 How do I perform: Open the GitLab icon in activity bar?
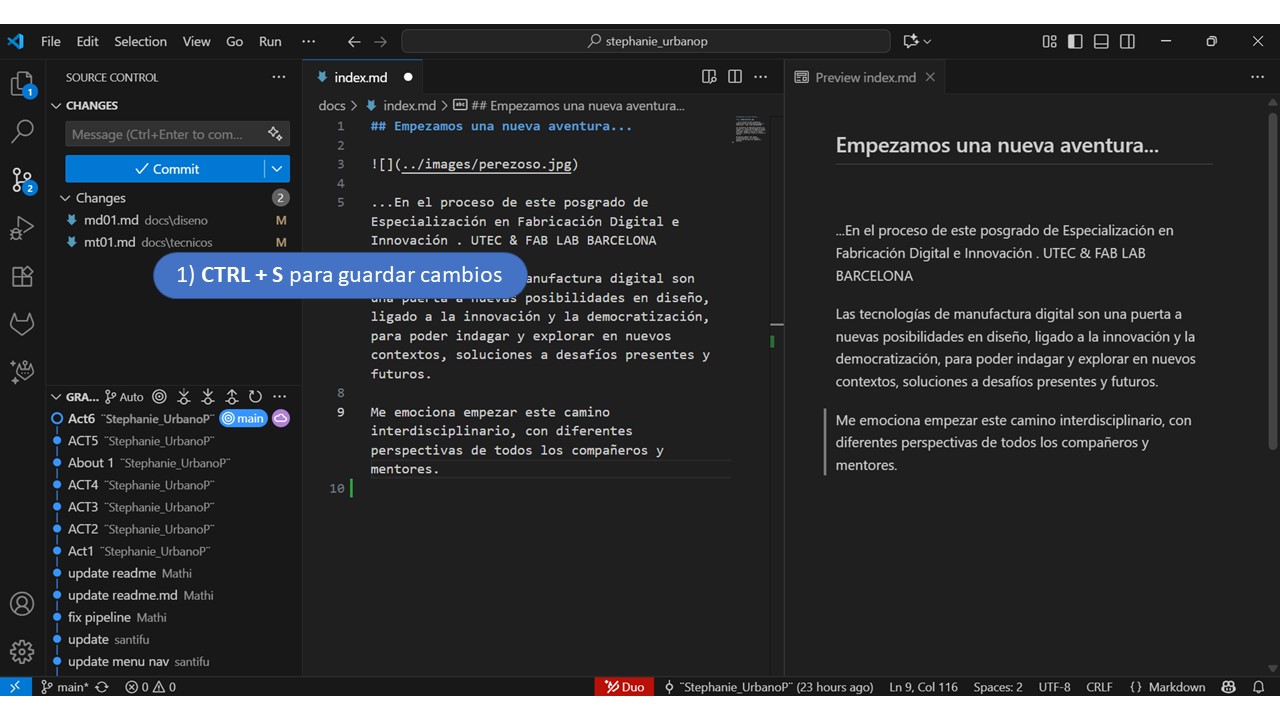pyautogui.click(x=22, y=324)
